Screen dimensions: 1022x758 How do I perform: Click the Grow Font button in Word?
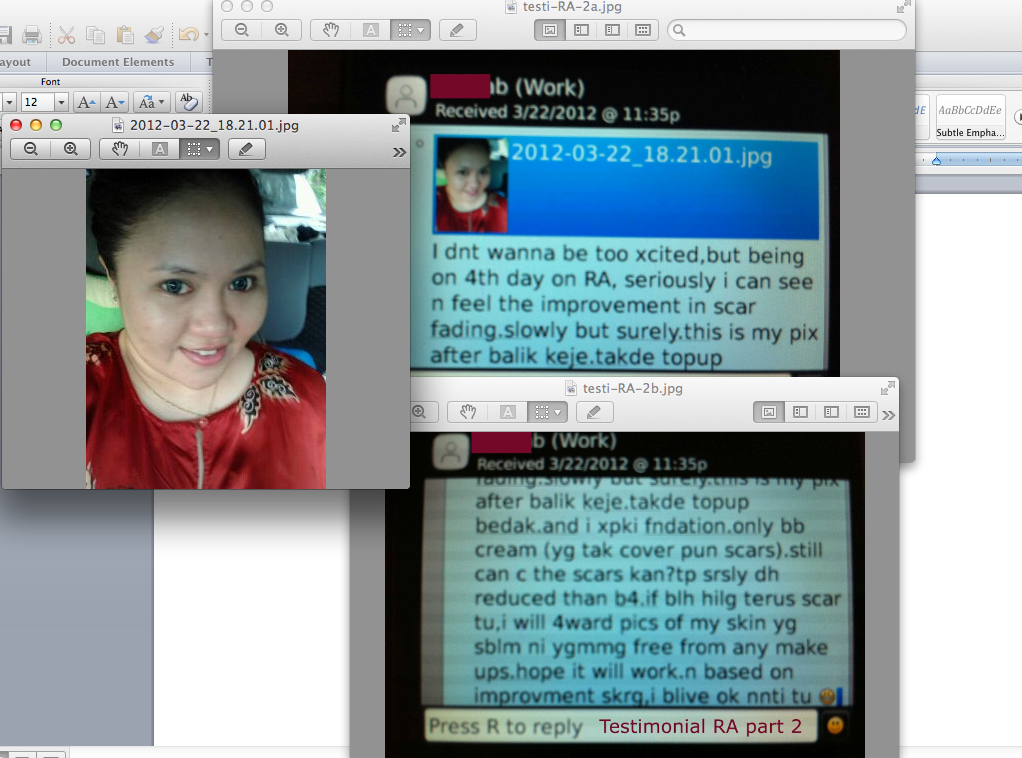coord(87,101)
